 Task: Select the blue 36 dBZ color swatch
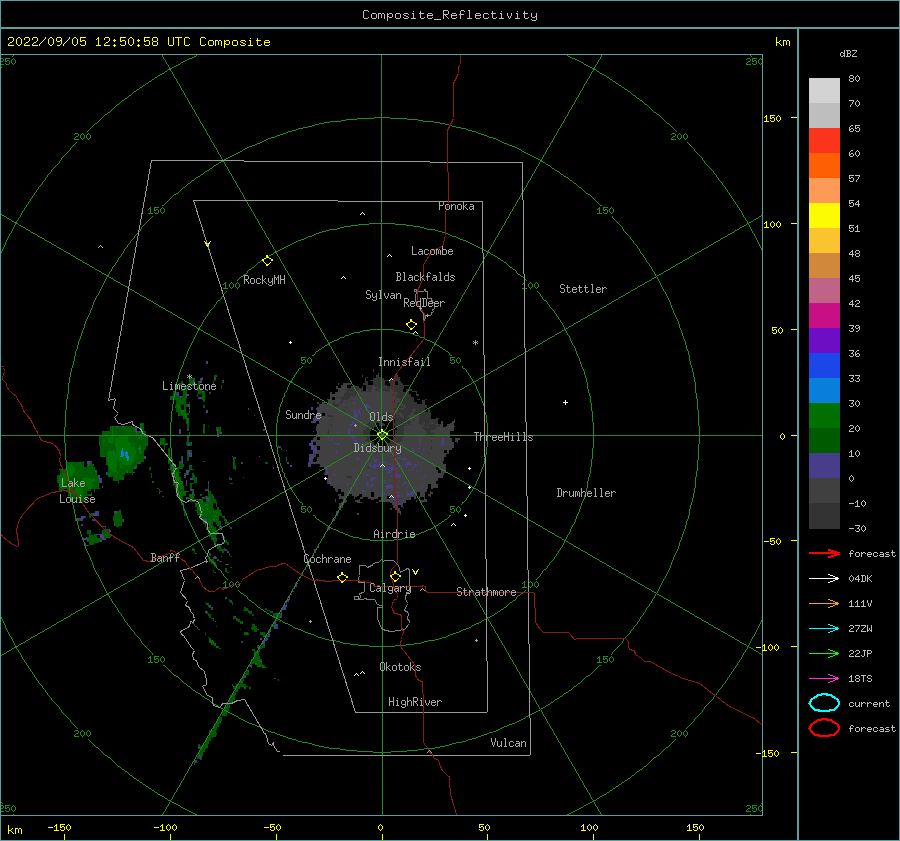pos(824,365)
